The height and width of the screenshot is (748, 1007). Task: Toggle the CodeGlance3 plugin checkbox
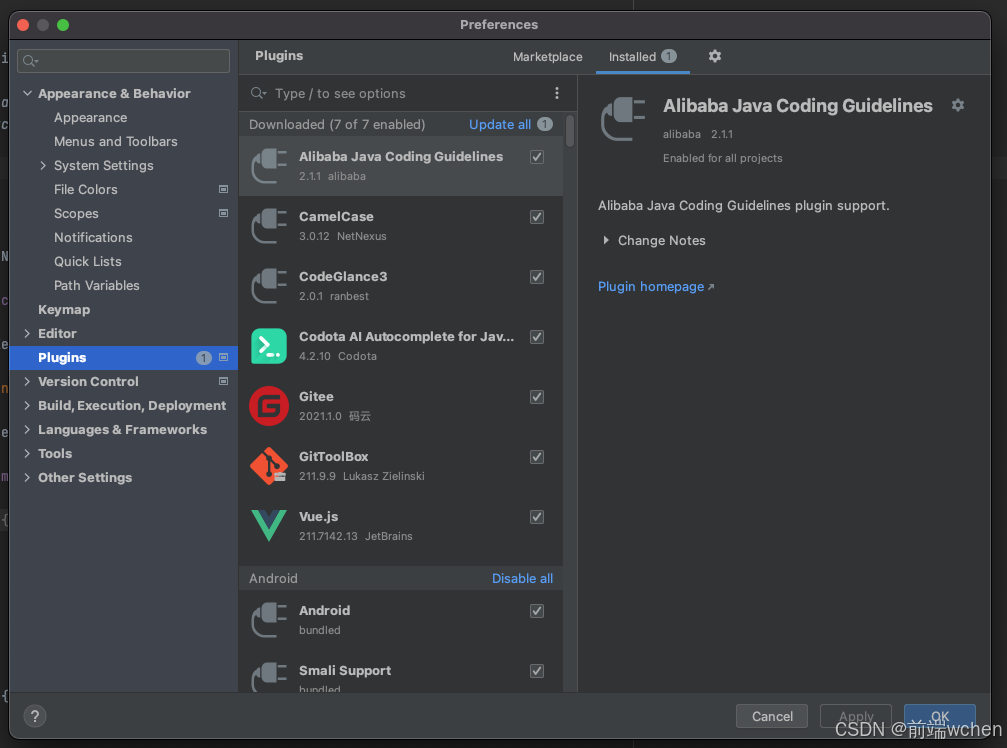click(x=537, y=277)
